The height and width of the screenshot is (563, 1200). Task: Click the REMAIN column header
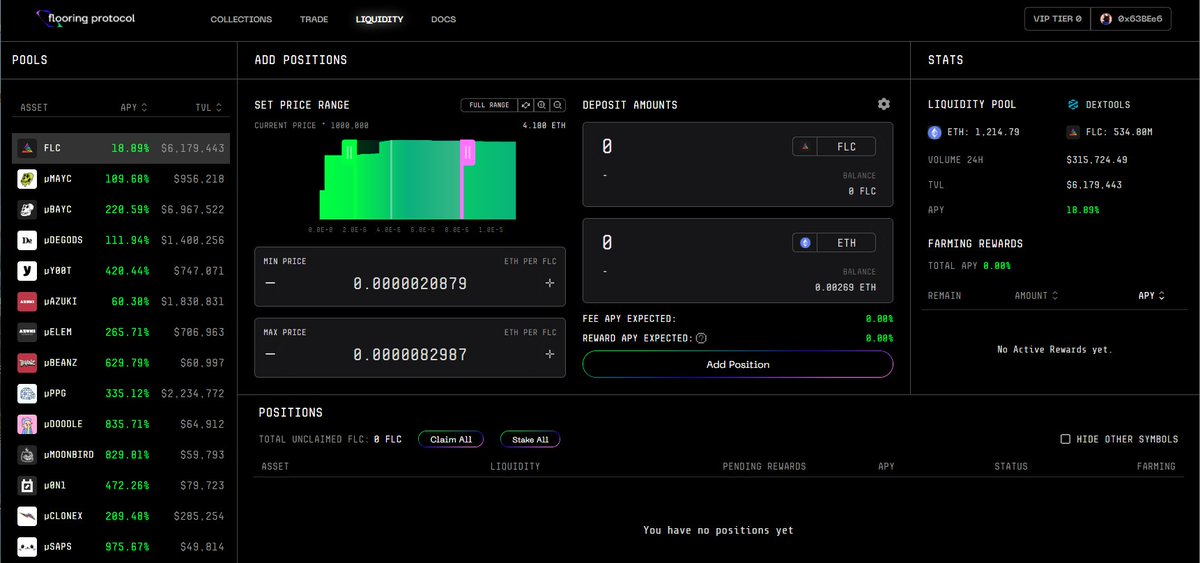944,296
